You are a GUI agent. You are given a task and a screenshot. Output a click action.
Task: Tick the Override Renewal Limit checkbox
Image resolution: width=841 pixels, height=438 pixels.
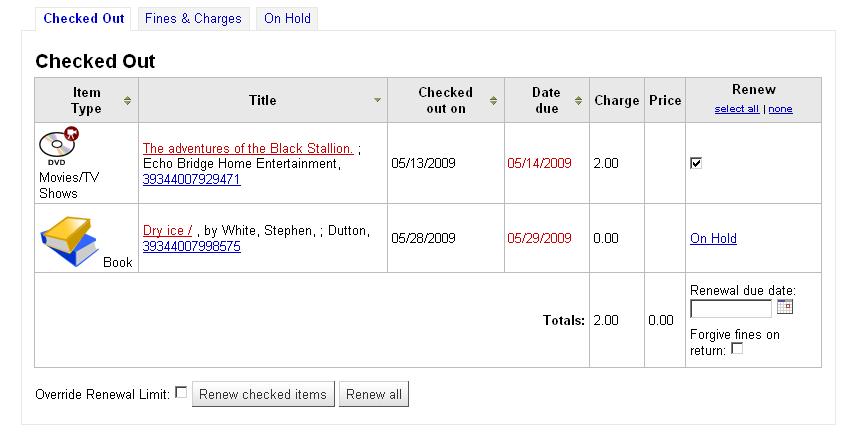[181, 393]
